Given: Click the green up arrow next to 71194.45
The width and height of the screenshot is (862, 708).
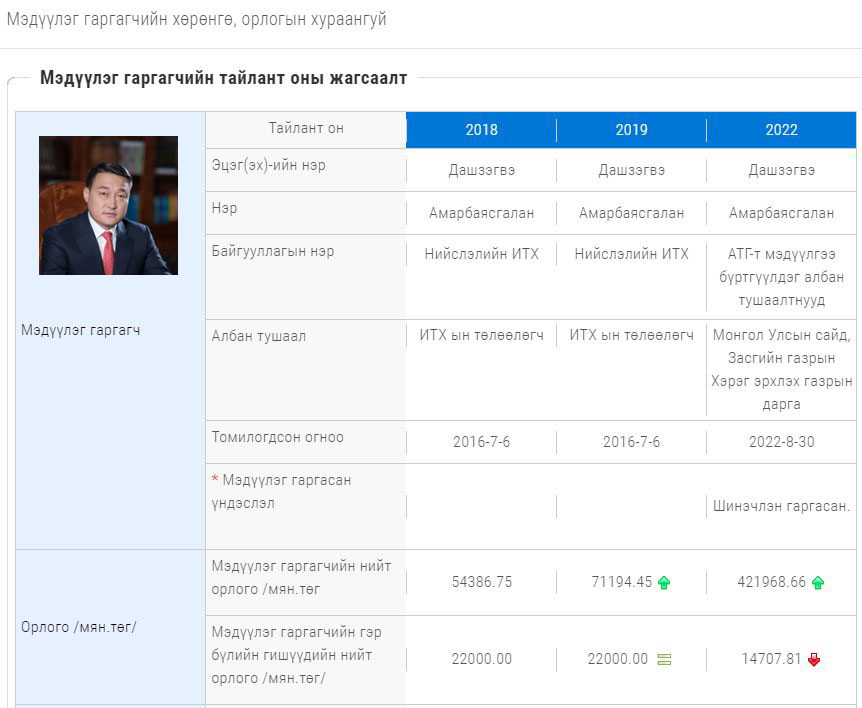Looking at the screenshot, I should tap(664, 583).
